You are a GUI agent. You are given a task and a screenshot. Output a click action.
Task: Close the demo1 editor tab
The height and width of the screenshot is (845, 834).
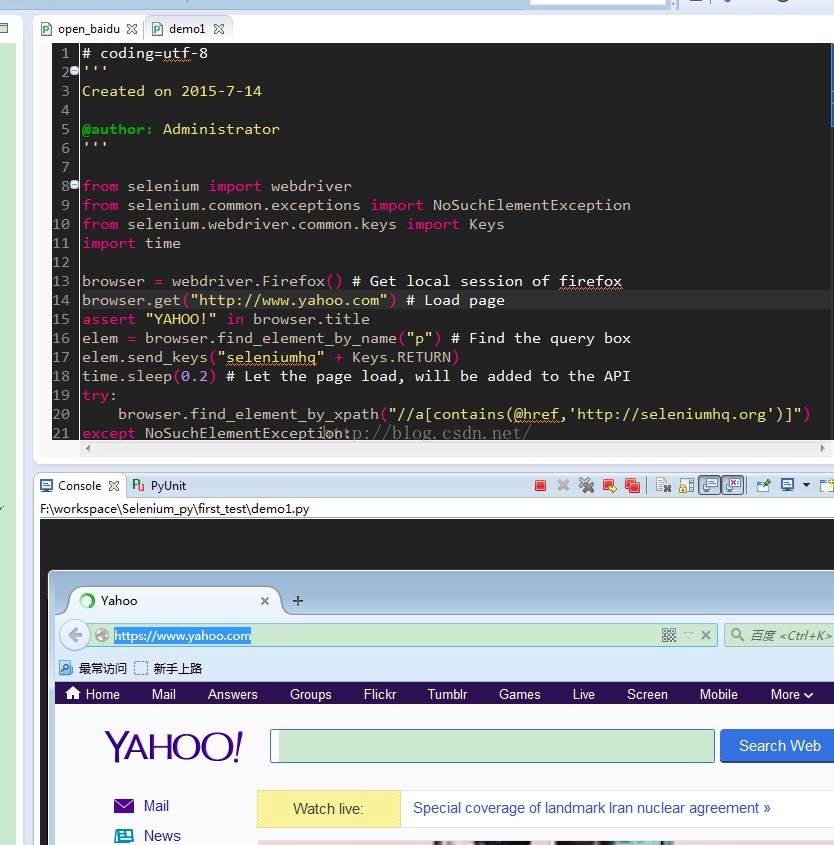coord(219,29)
